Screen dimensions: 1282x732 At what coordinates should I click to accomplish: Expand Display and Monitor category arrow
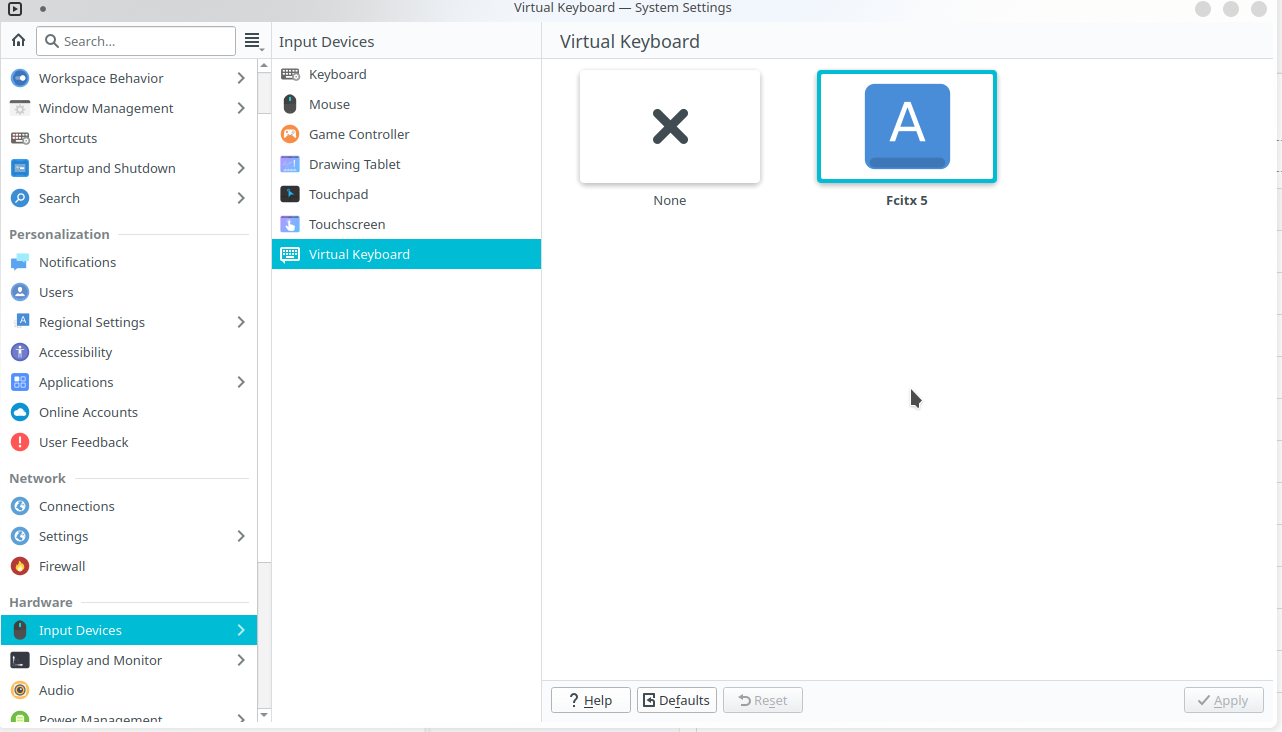[x=241, y=660]
